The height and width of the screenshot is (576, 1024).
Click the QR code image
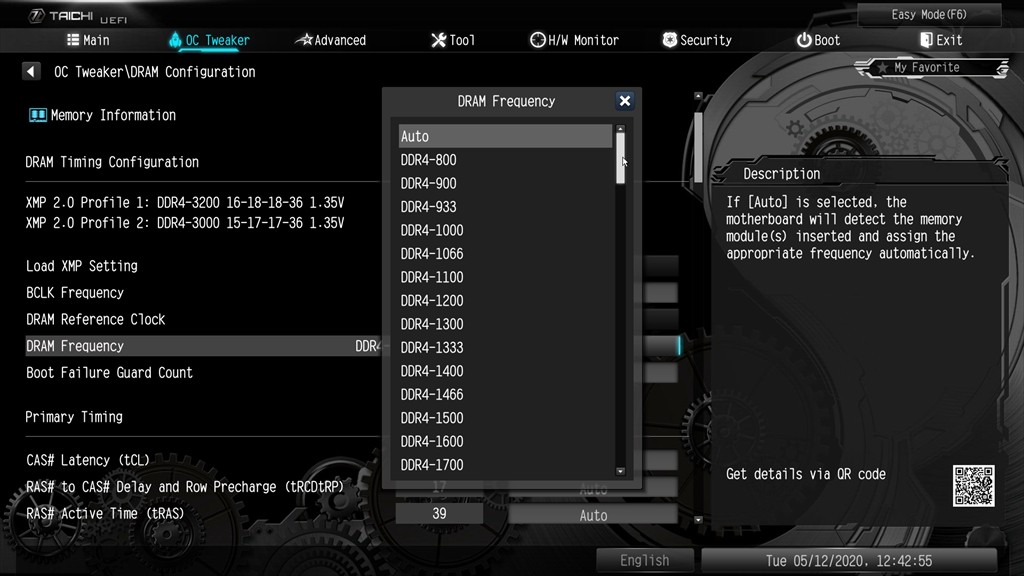point(974,485)
